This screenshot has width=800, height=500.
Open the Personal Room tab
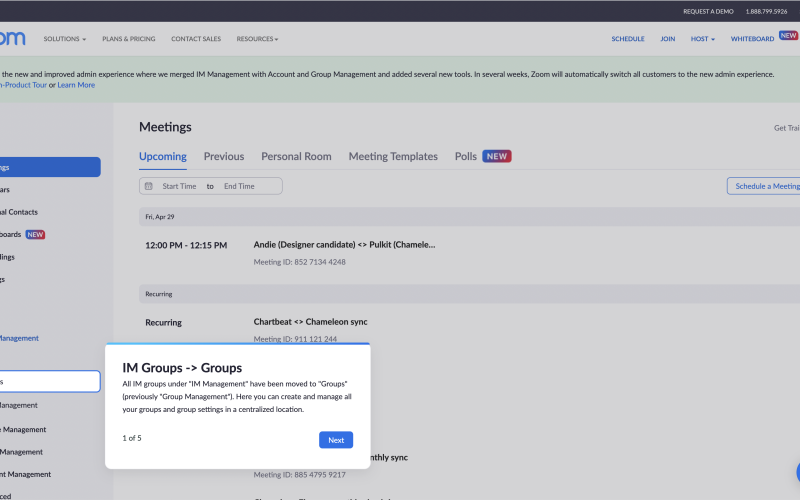(296, 157)
